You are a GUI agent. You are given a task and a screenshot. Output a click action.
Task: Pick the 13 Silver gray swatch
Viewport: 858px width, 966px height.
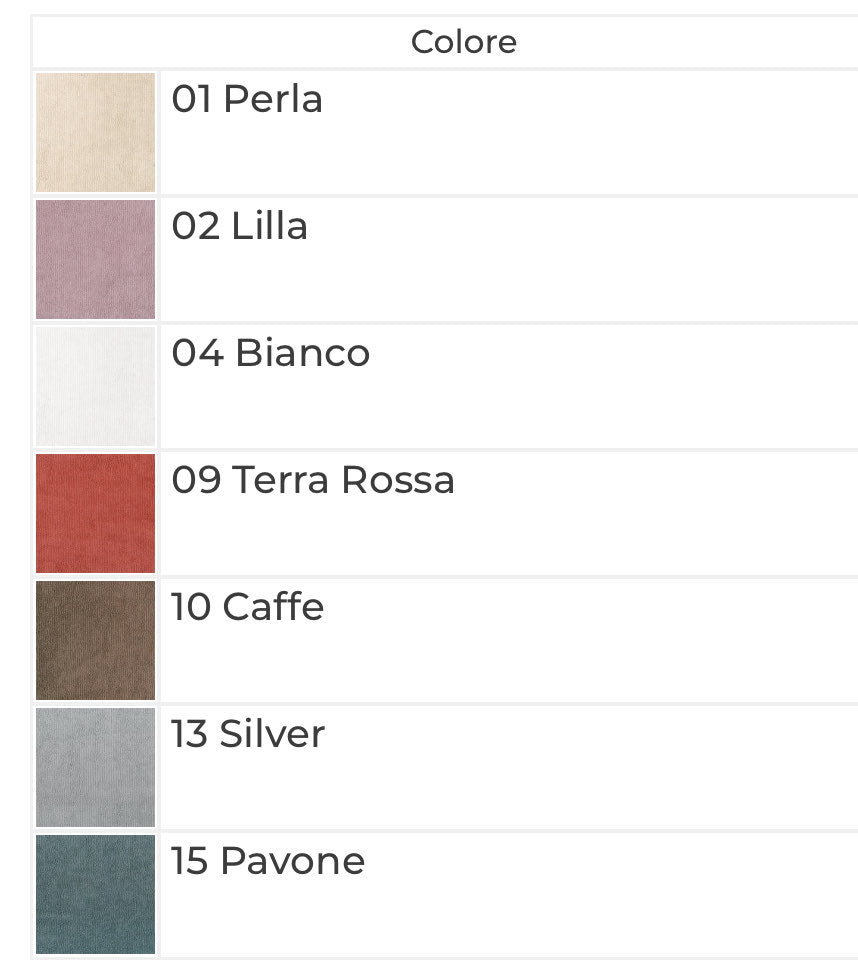pyautogui.click(x=95, y=767)
